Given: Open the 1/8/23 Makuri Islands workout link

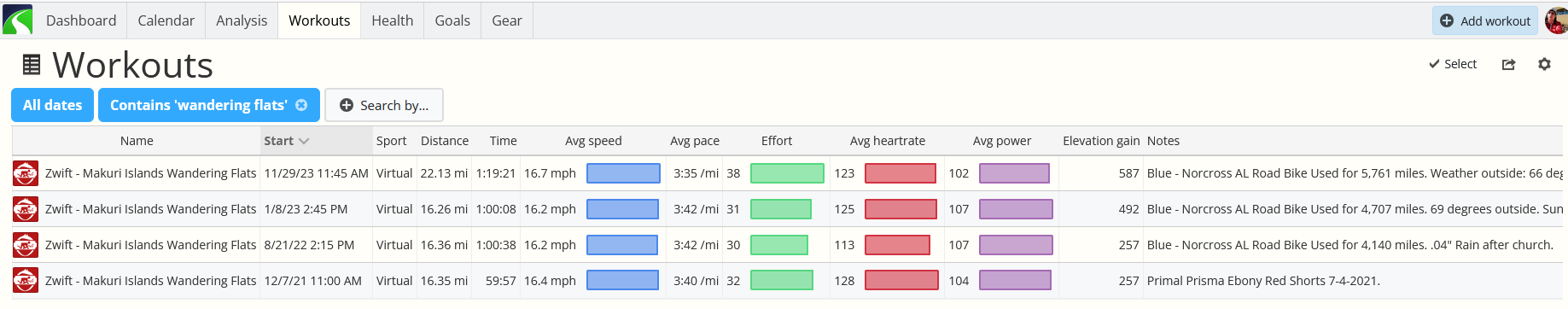Looking at the screenshot, I should pos(150,209).
